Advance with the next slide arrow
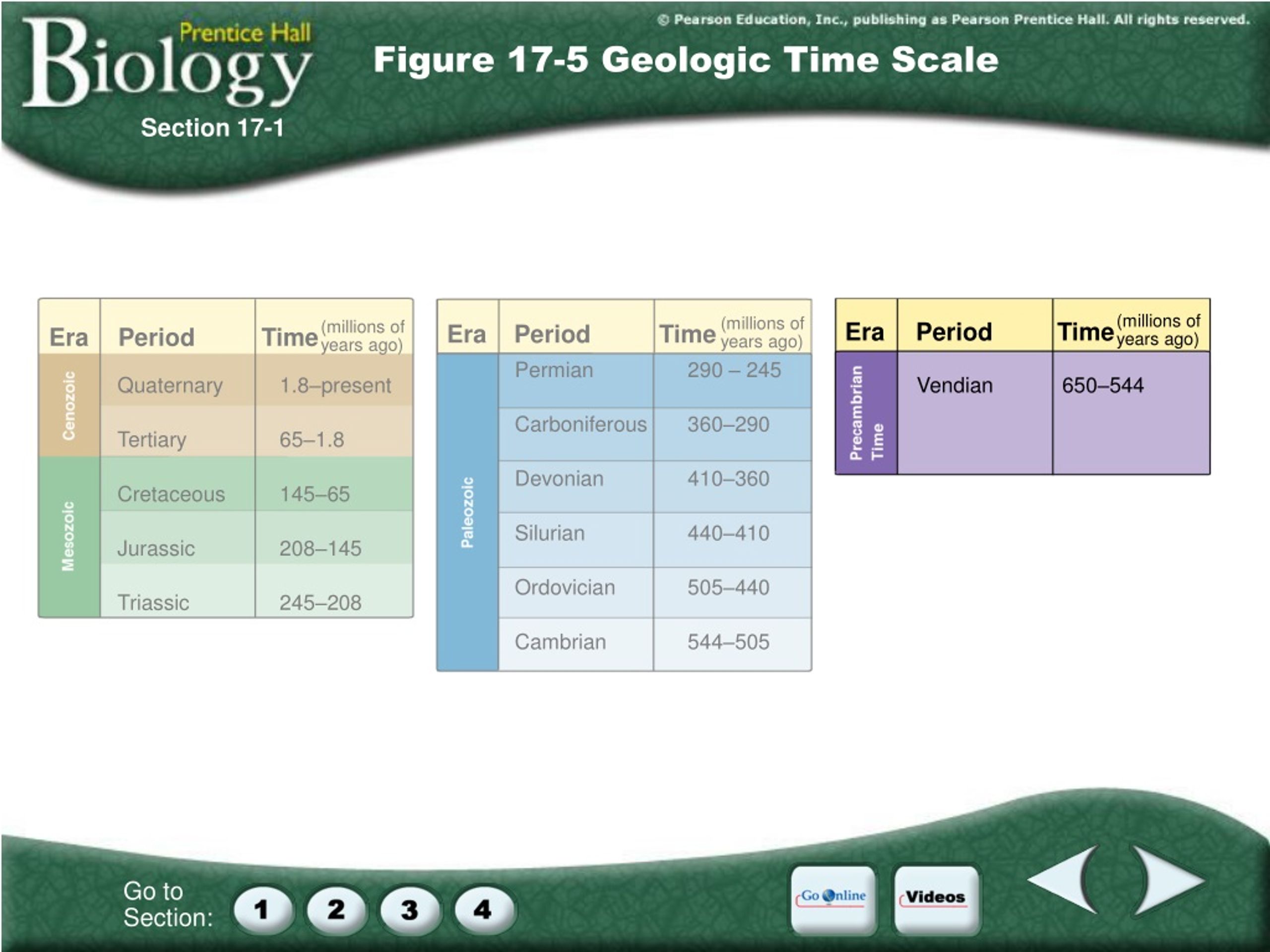This screenshot has width=1270, height=952. click(1169, 880)
